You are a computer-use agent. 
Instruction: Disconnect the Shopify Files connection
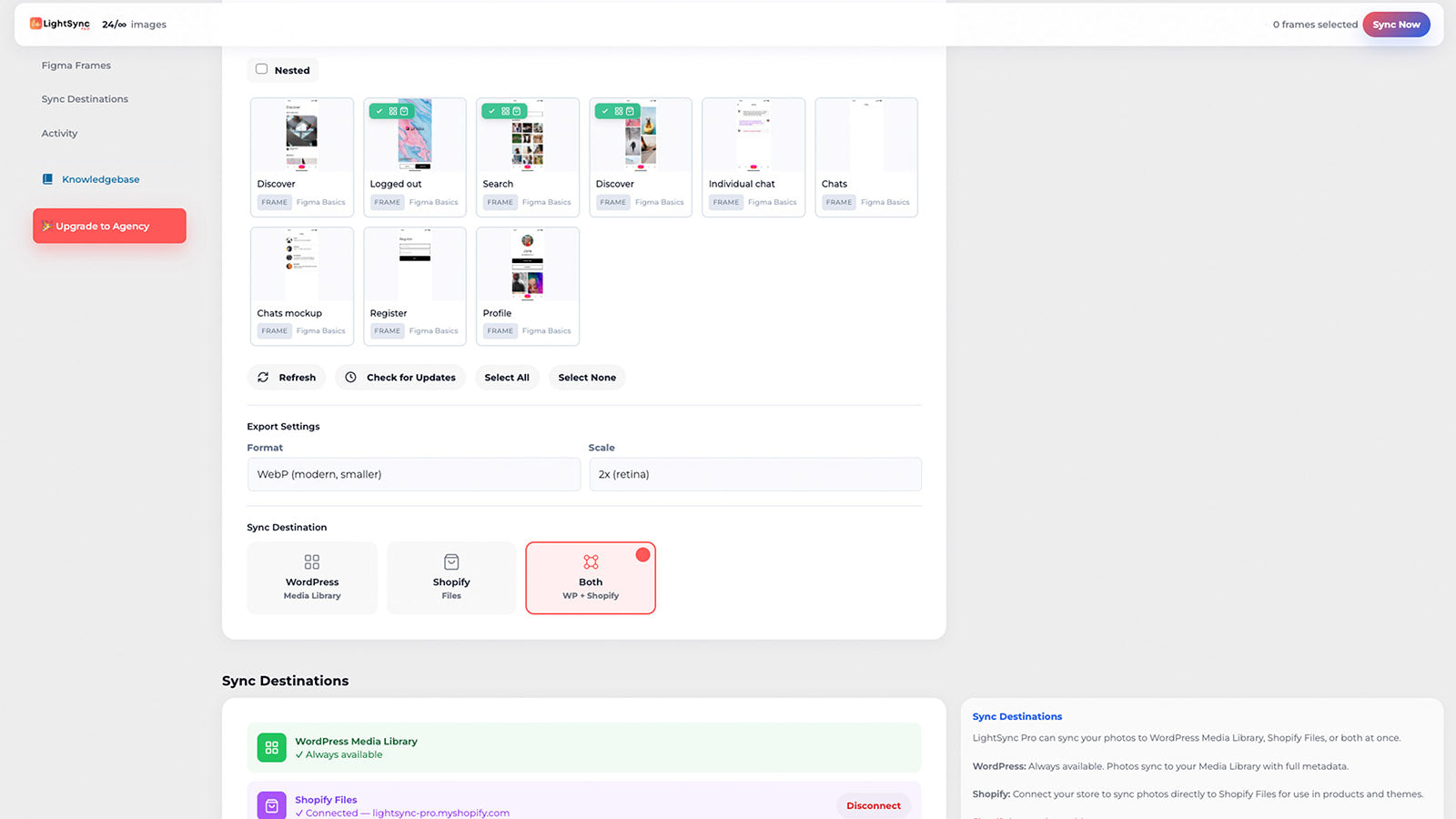[873, 805]
